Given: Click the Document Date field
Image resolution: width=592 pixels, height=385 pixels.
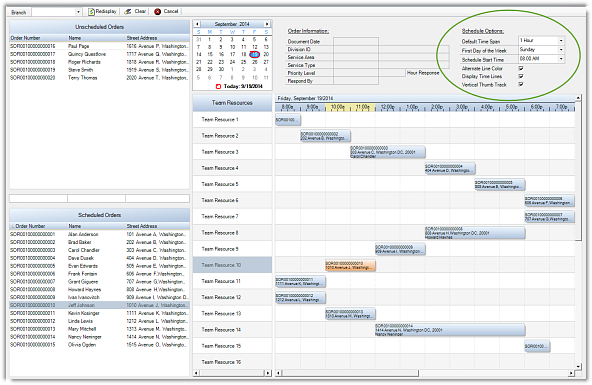Looking at the screenshot, I should coord(356,42).
